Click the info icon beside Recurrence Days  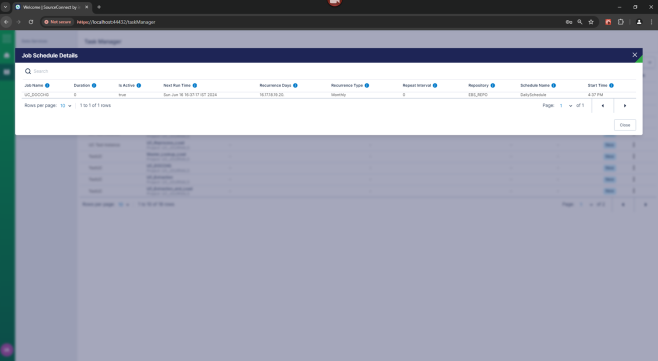pos(295,85)
